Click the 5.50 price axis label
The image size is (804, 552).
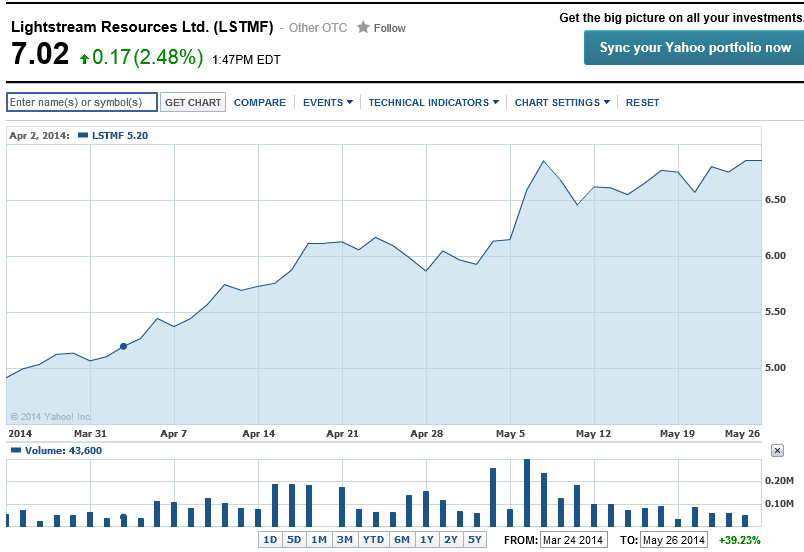pyautogui.click(x=775, y=312)
